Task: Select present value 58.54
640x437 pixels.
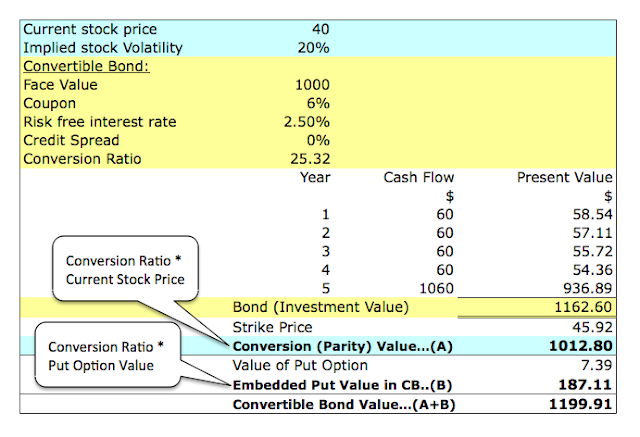Action: 592,215
